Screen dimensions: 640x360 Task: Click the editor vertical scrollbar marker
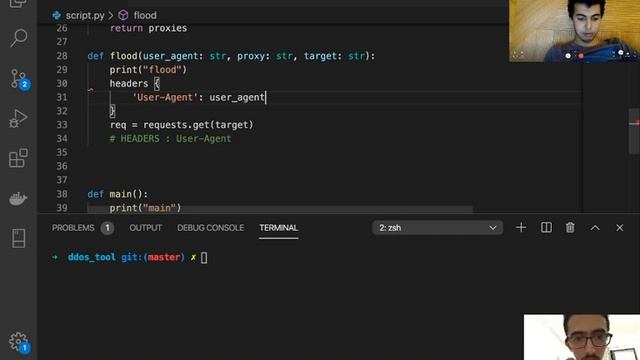click(x=635, y=123)
